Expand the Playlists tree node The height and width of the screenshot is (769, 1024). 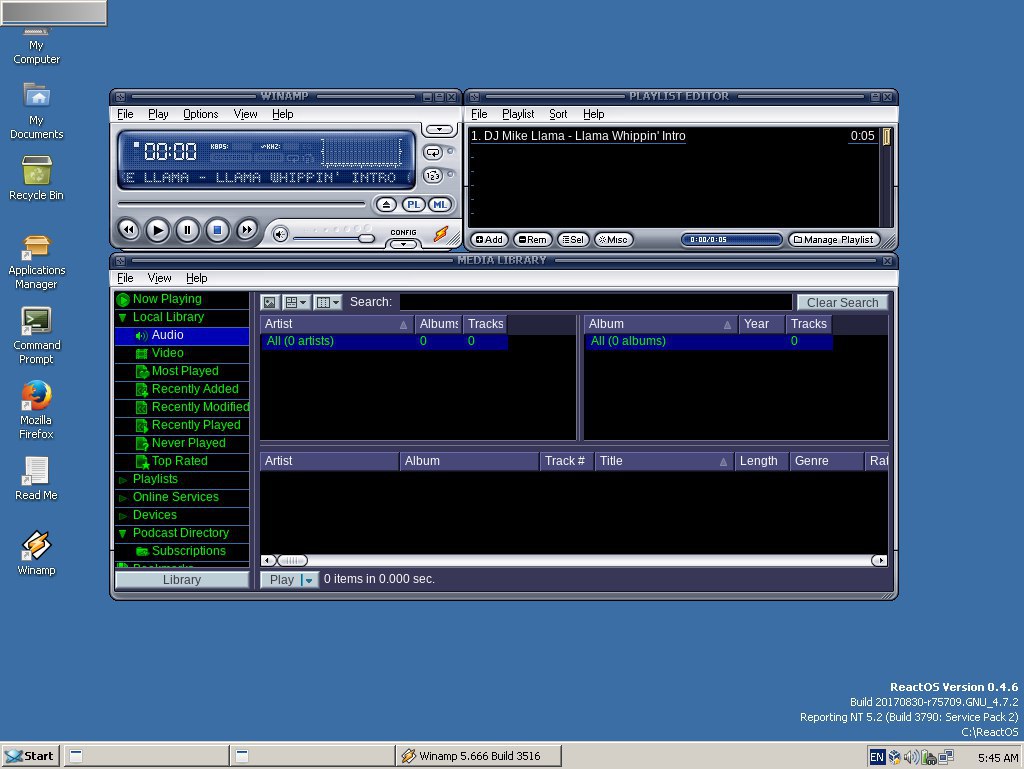[x=122, y=480]
